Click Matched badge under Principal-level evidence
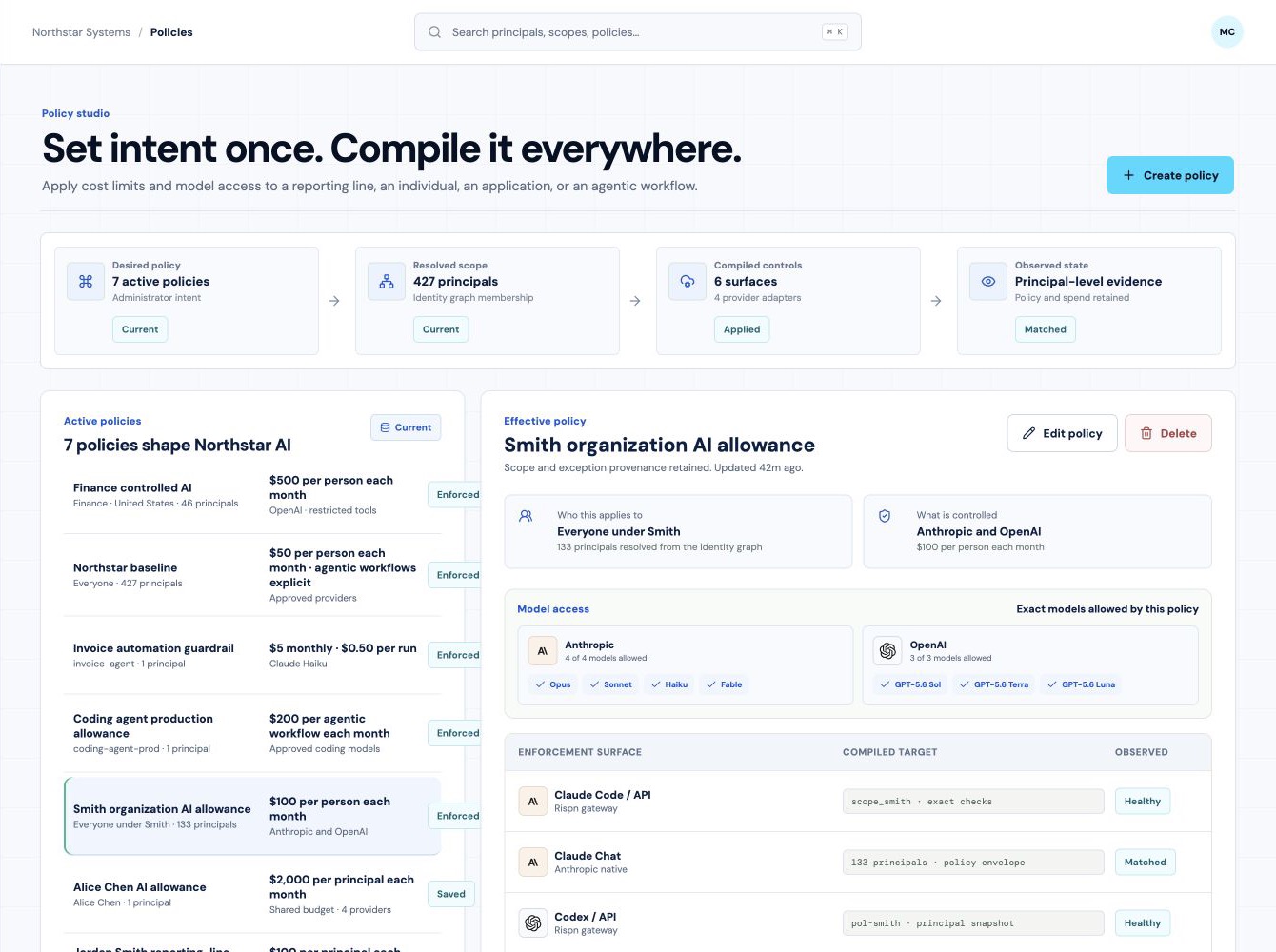Screen dimensions: 1276x952 1046,329
